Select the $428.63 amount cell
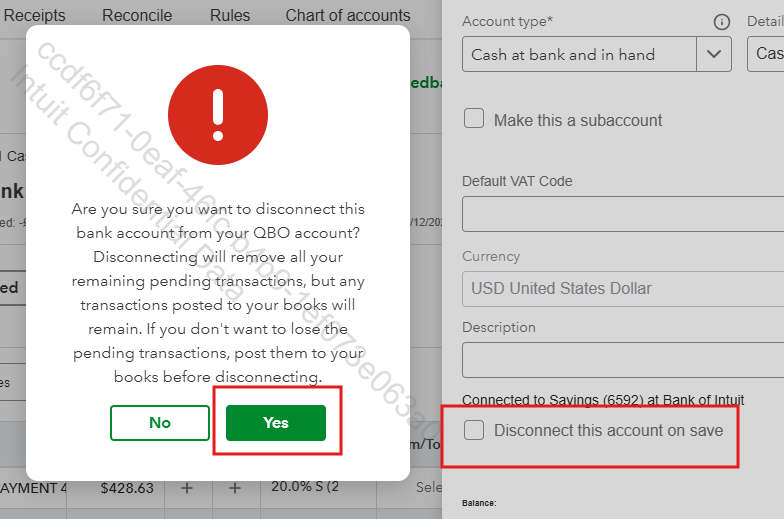 [x=127, y=487]
